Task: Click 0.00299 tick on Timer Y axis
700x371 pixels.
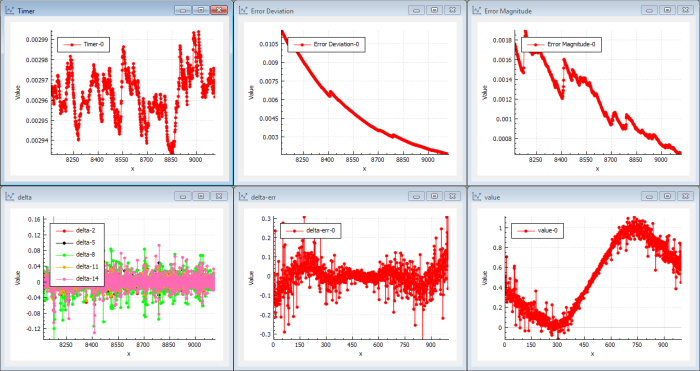Action: pos(37,39)
